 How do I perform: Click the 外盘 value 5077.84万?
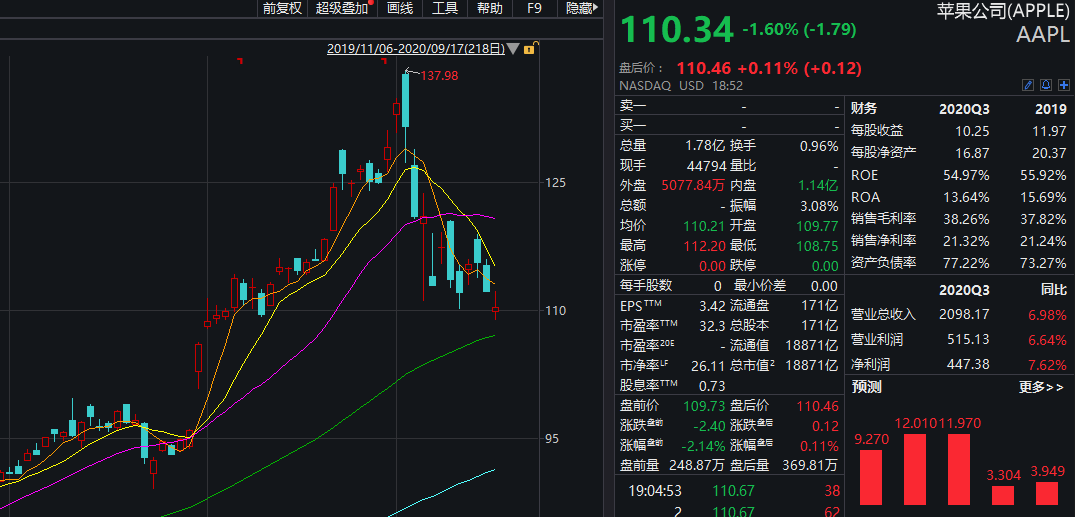coord(694,185)
